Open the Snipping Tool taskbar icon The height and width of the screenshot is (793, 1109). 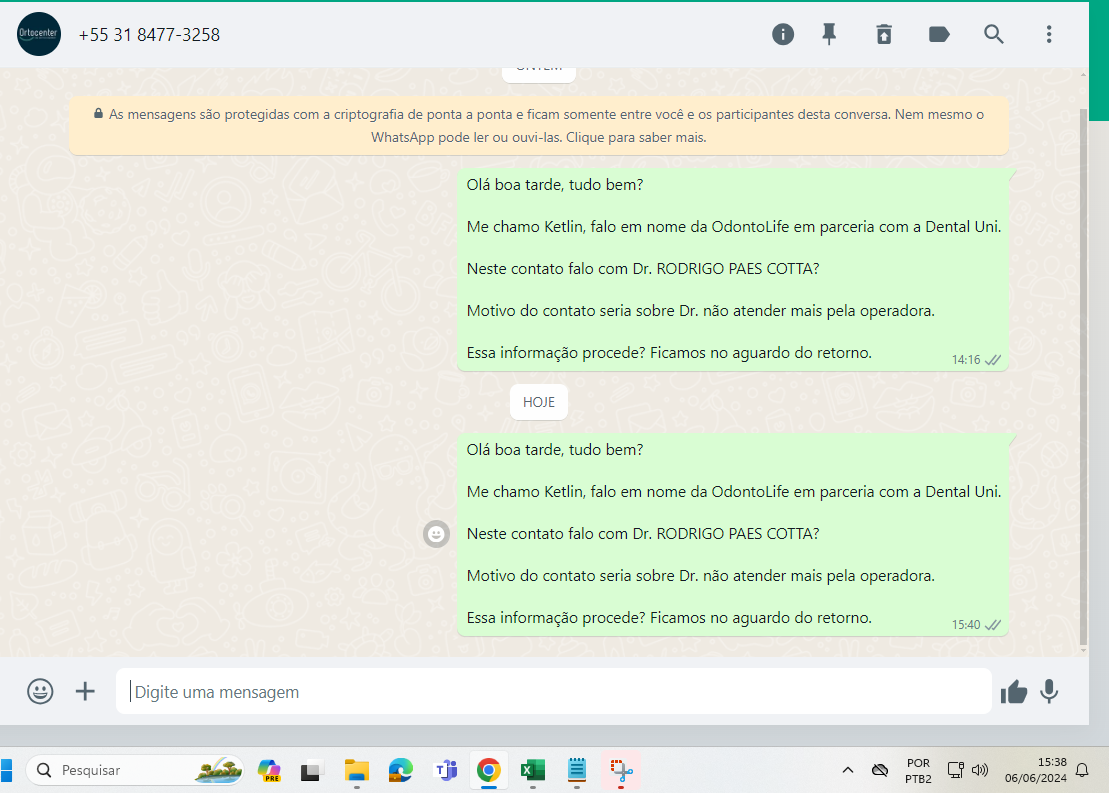[621, 770]
